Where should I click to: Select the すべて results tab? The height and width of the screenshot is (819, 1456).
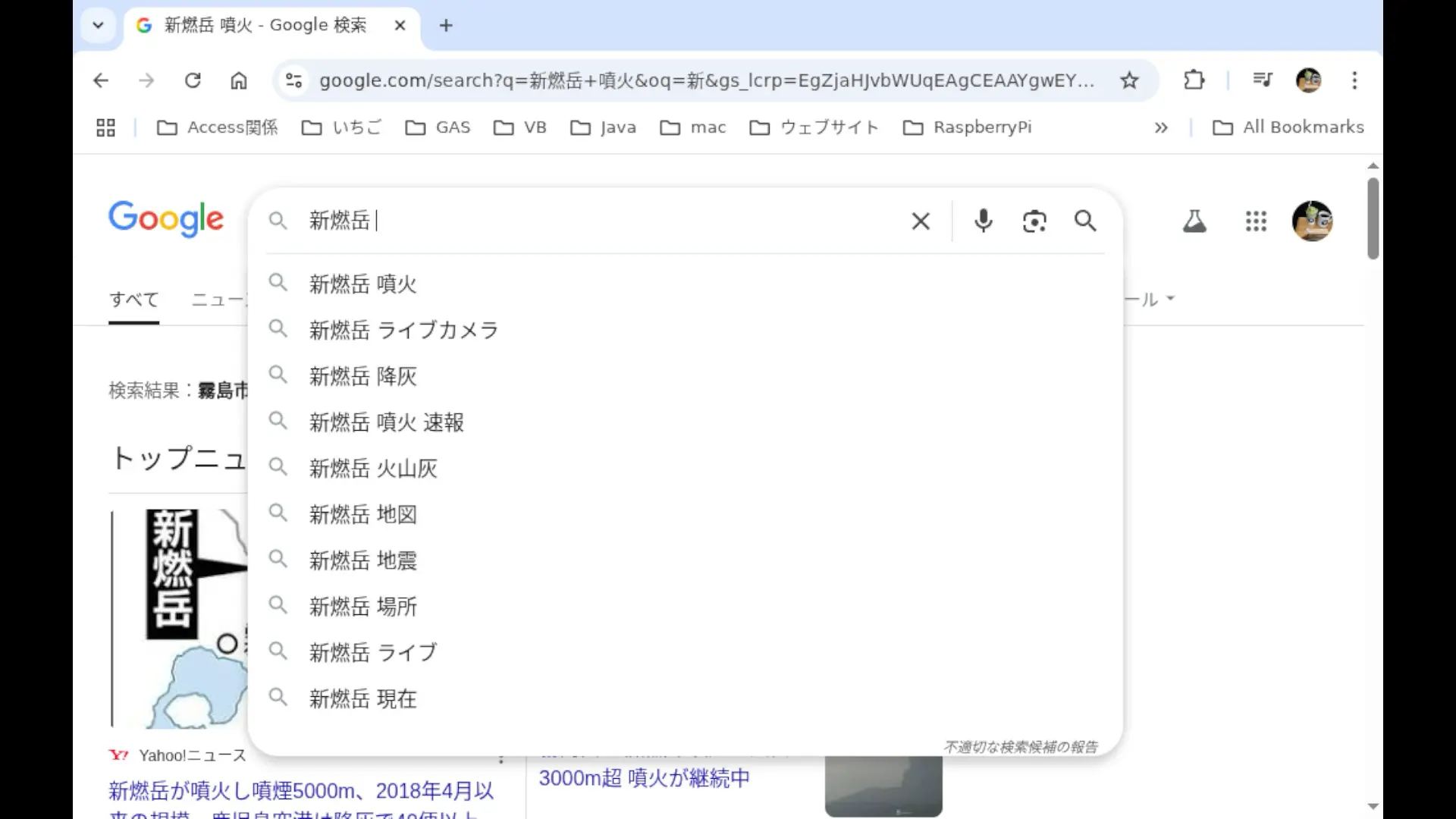point(133,300)
